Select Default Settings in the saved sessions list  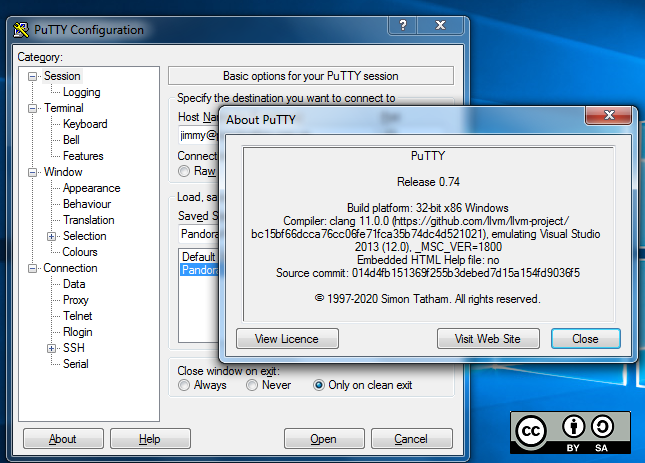click(x=199, y=257)
